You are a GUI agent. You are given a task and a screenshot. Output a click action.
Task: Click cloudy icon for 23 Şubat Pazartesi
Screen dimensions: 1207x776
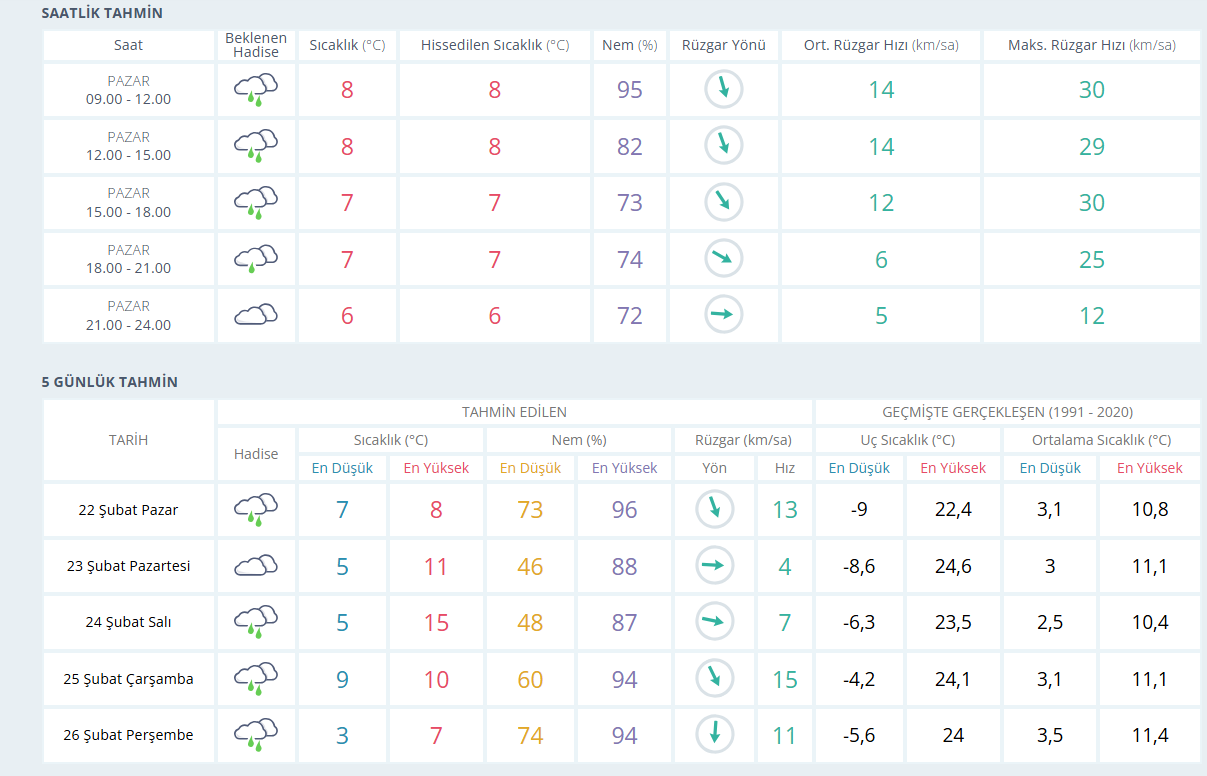point(256,566)
